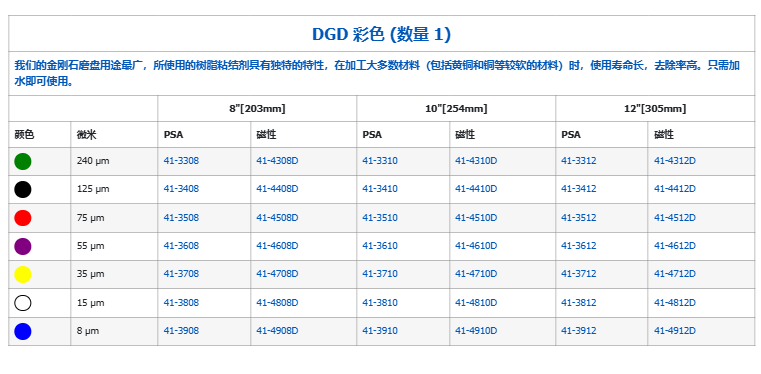The image size is (761, 374).
Task: Click the blue color circle
Action: tap(23, 331)
